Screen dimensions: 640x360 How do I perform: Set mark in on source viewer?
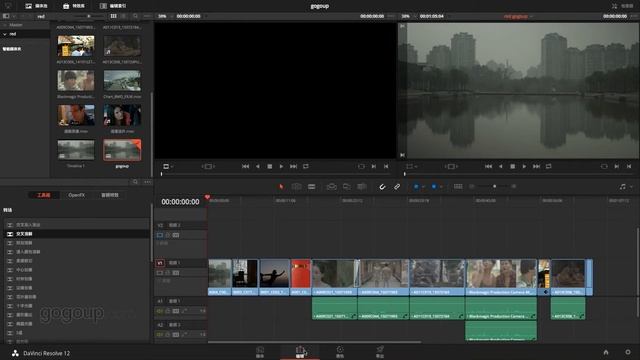[373, 167]
